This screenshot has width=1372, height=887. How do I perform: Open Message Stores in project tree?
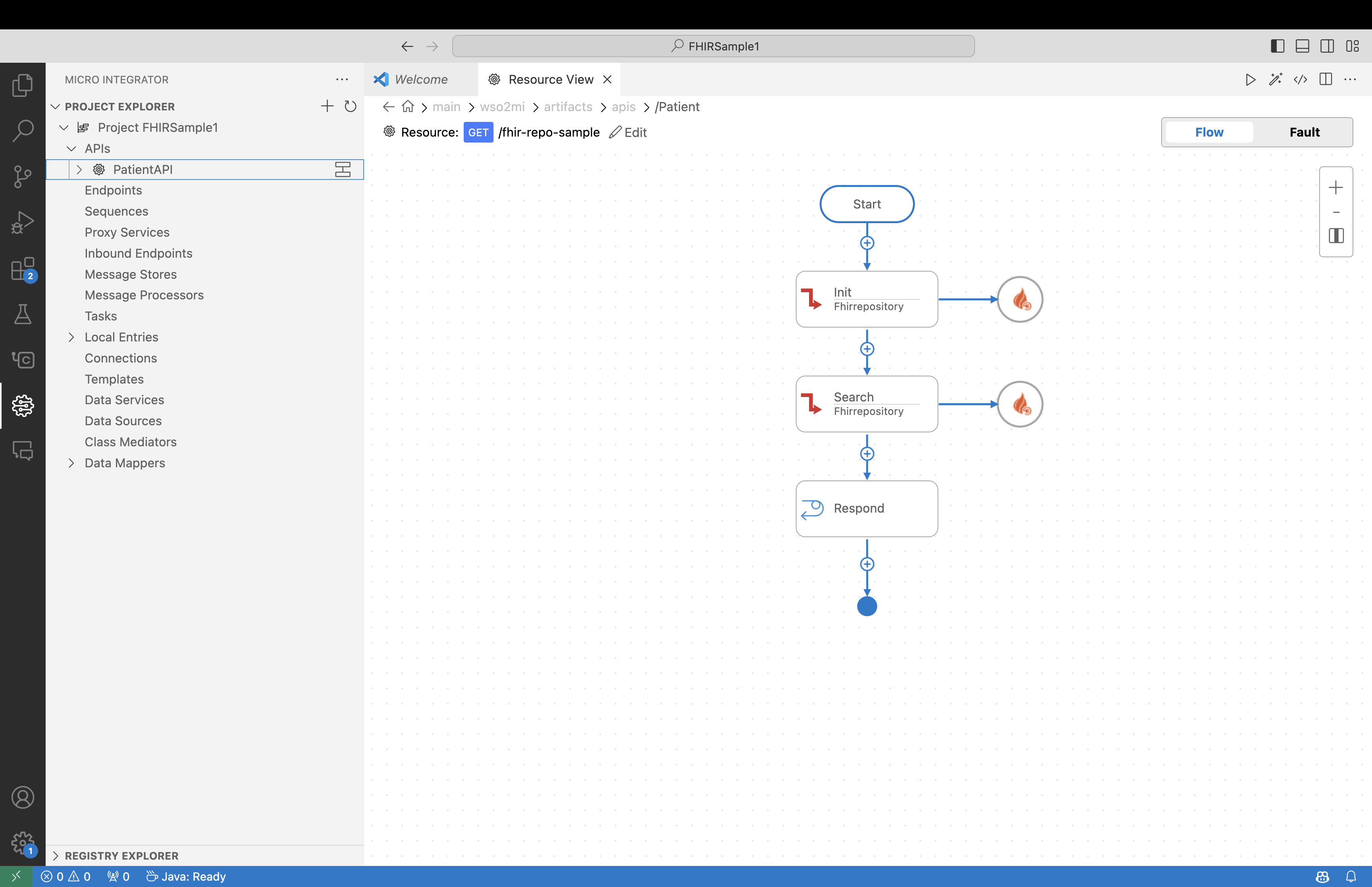(x=131, y=274)
